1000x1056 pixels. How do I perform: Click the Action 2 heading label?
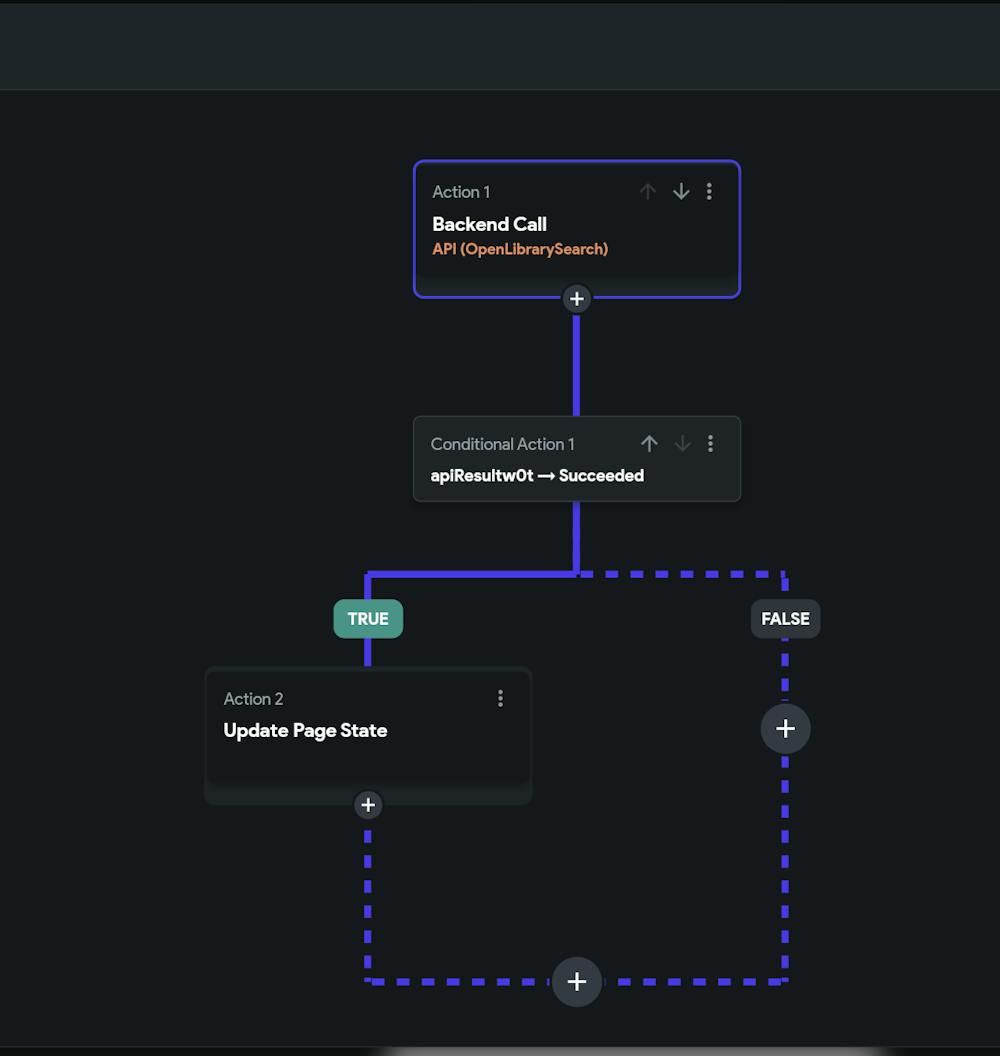coord(253,699)
